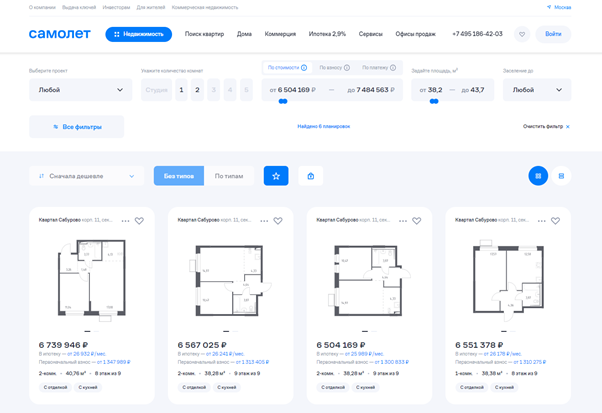This screenshot has height=413, width=602.
Task: Open 'Все фильтры' button
Action: [x=77, y=127]
